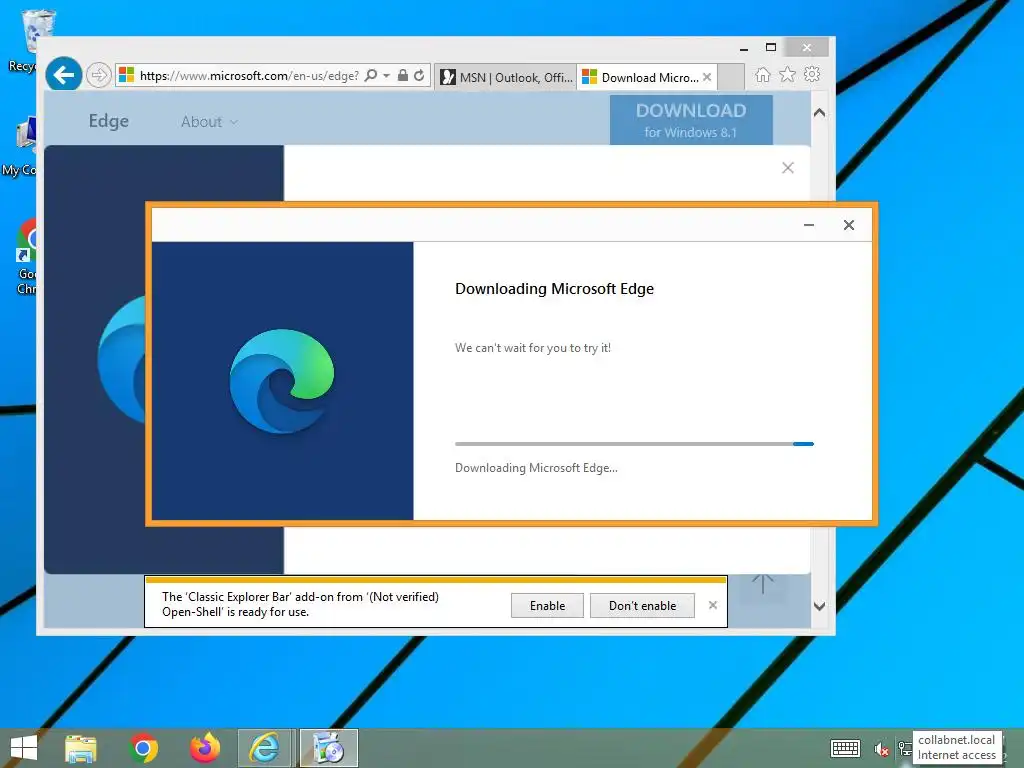Open Favorites with the star icon
Viewport: 1024px width, 768px height.
pos(788,74)
